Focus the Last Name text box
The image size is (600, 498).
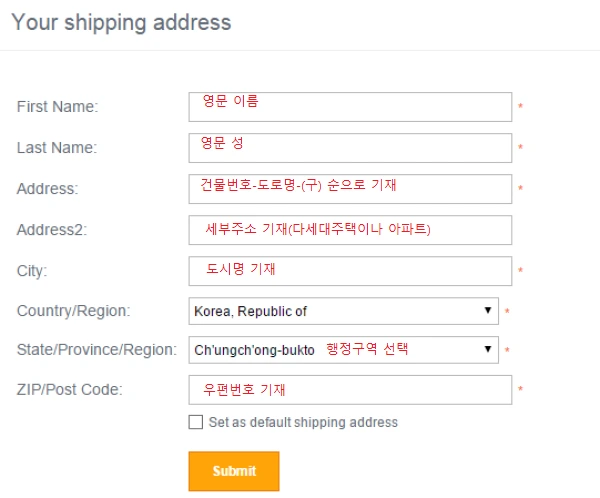click(x=350, y=148)
